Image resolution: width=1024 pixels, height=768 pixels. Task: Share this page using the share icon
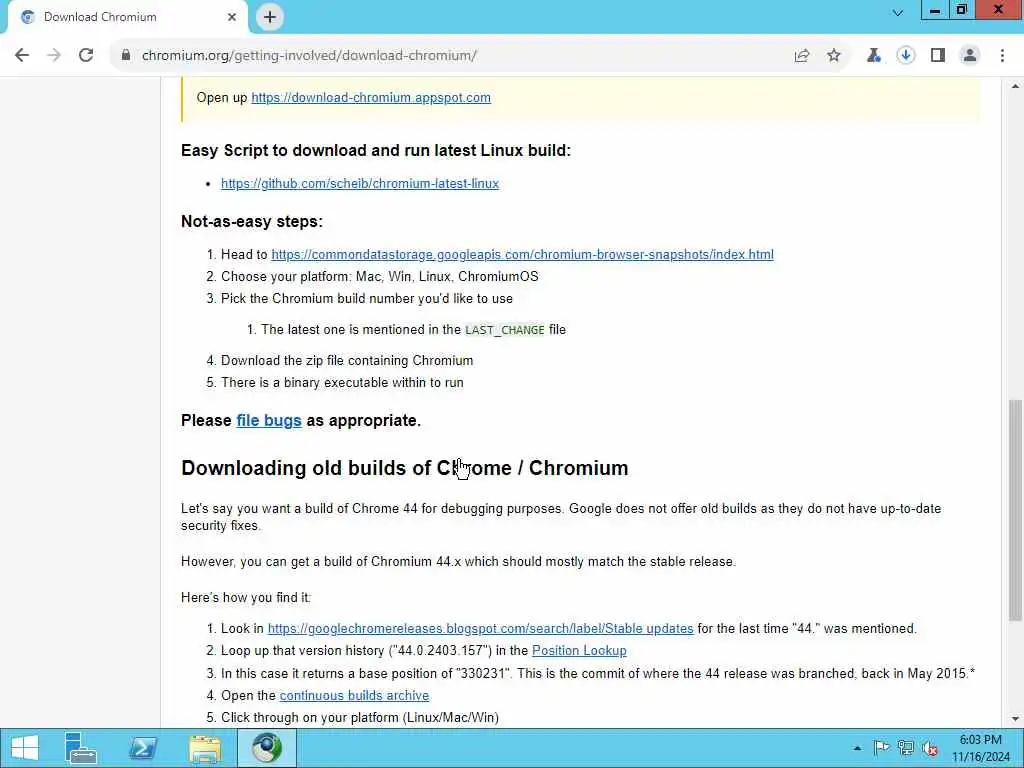click(802, 56)
